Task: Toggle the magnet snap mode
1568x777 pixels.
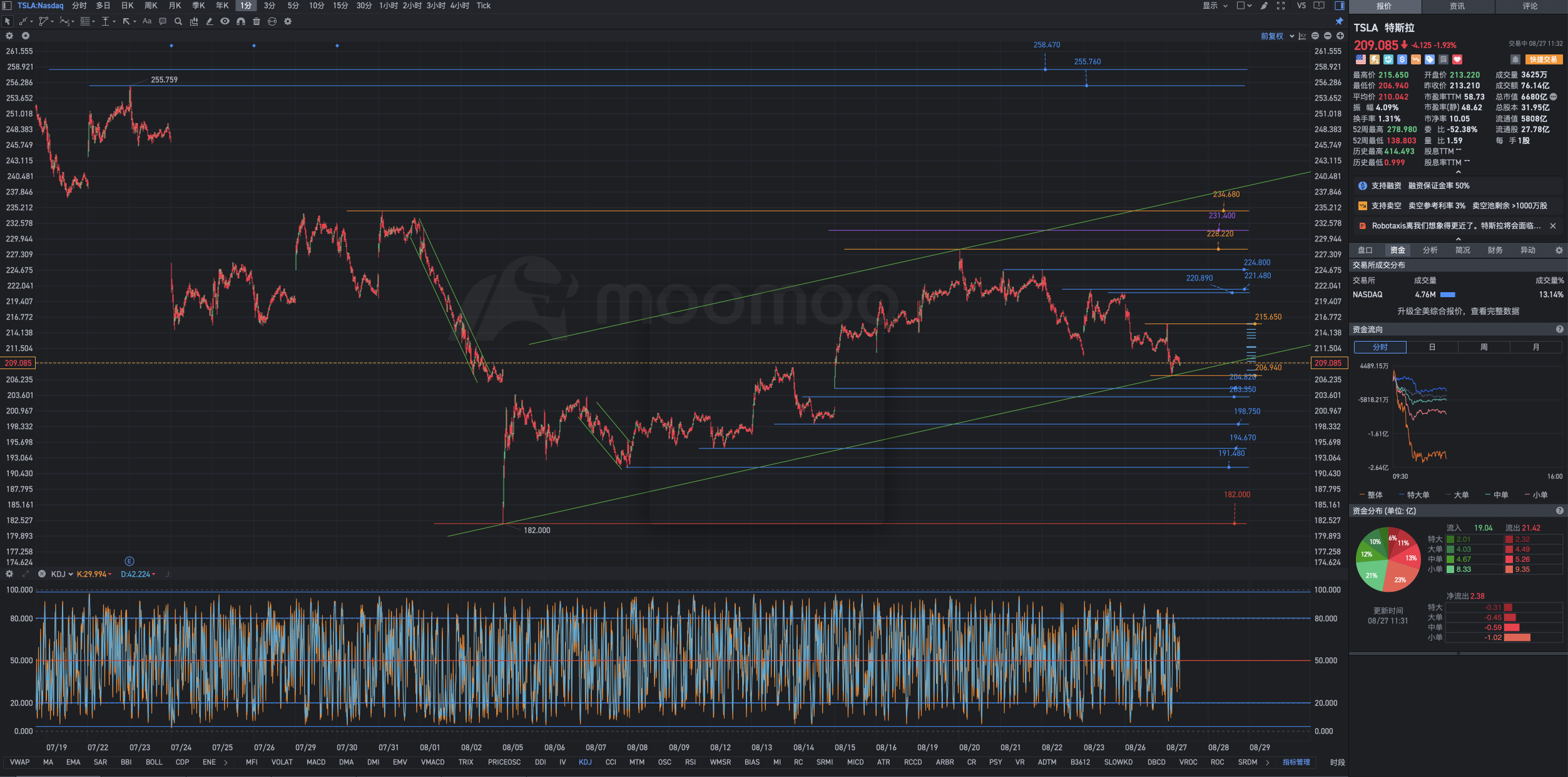Action: click(241, 21)
